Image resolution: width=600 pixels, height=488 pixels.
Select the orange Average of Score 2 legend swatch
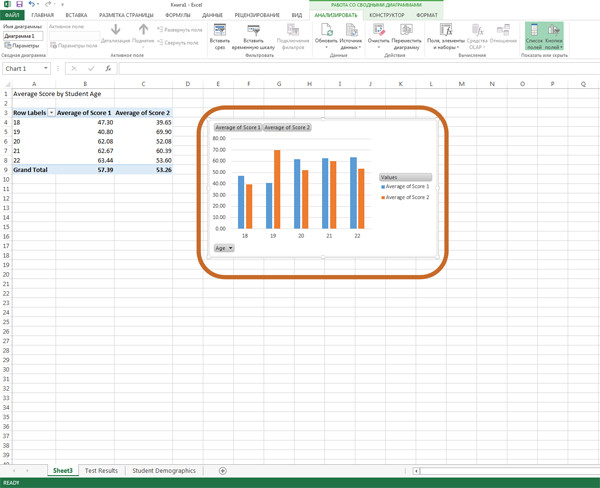383,198
